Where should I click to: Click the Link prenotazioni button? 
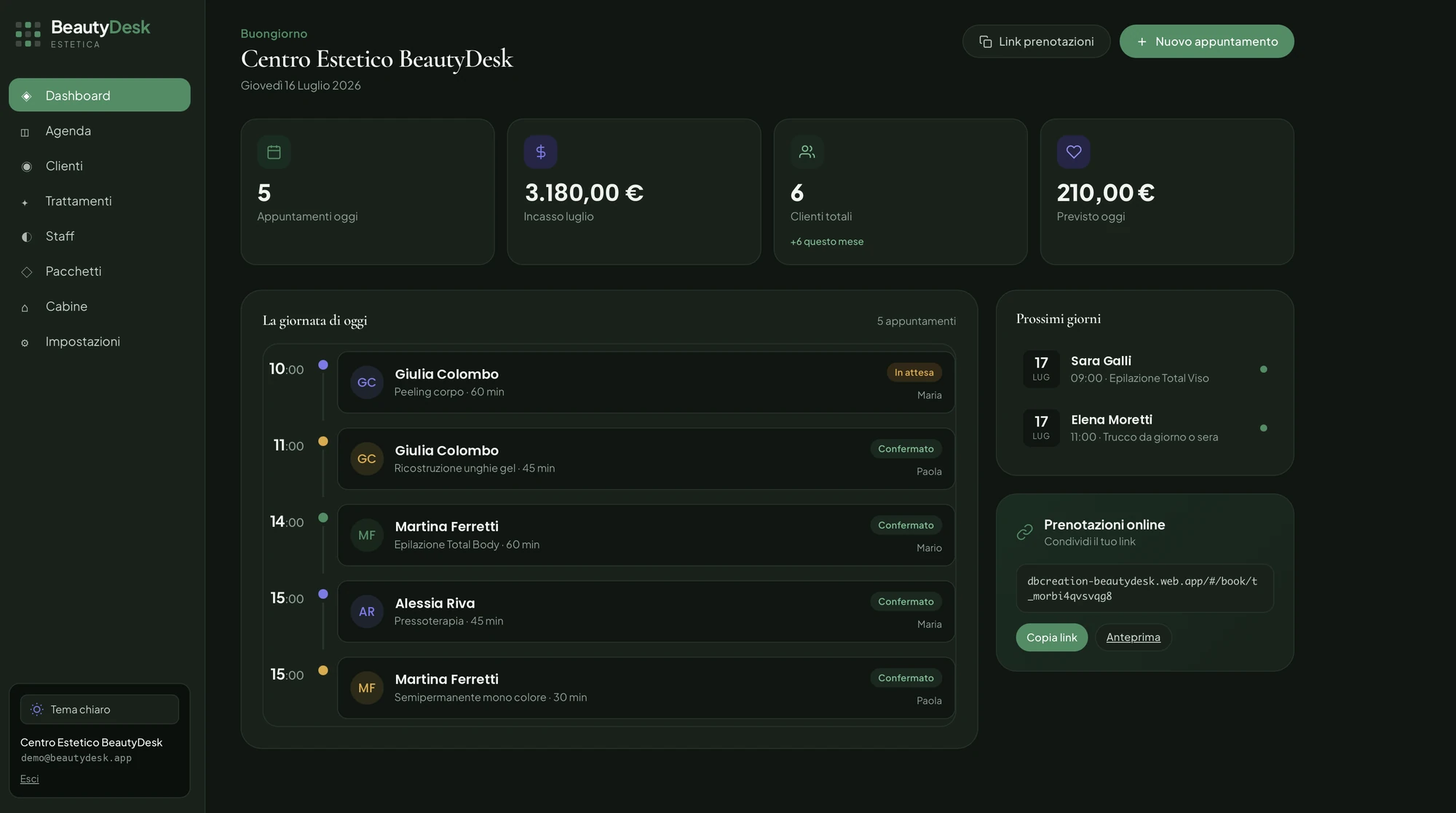coord(1036,41)
